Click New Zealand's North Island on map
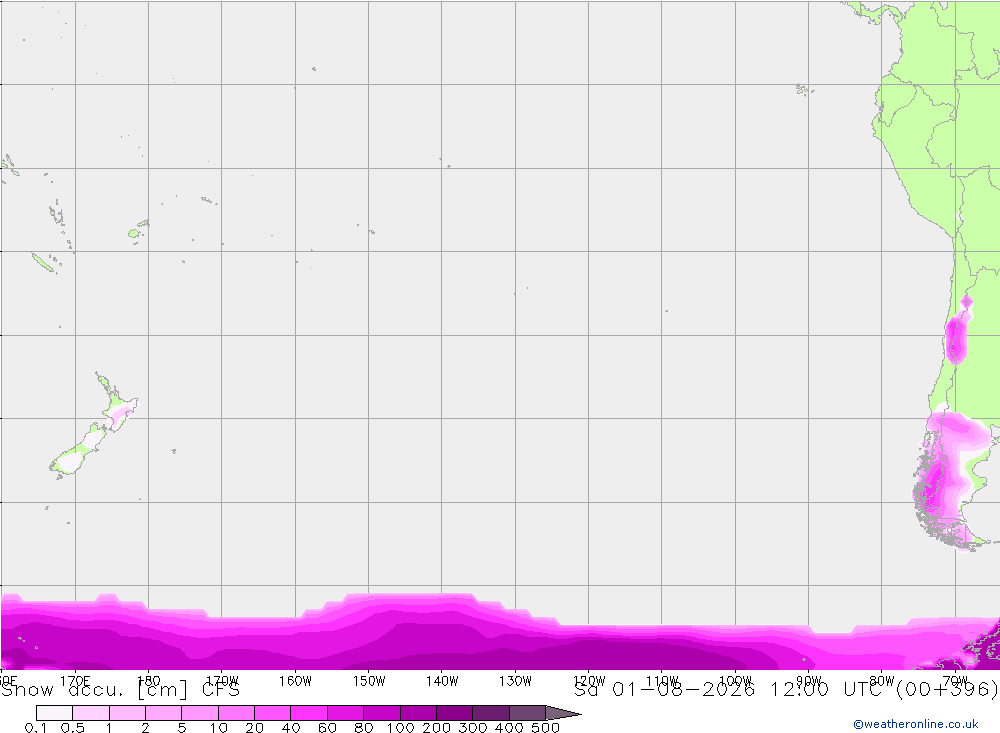Image resolution: width=1000 pixels, height=733 pixels. 119,404
